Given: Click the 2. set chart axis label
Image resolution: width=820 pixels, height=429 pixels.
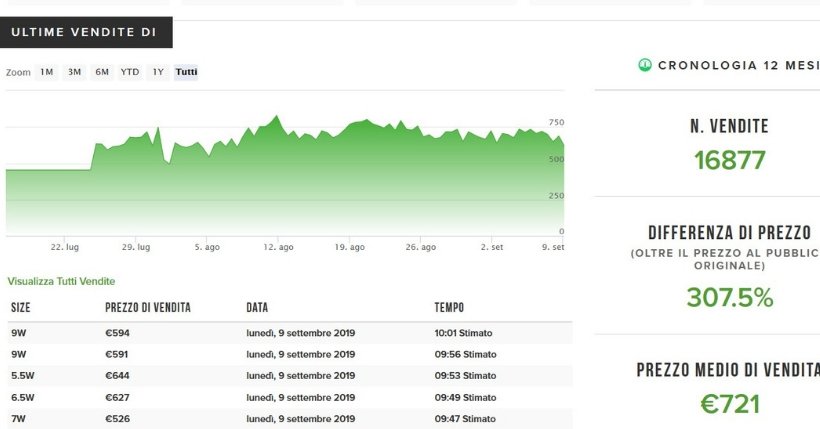Looking at the screenshot, I should (x=492, y=247).
